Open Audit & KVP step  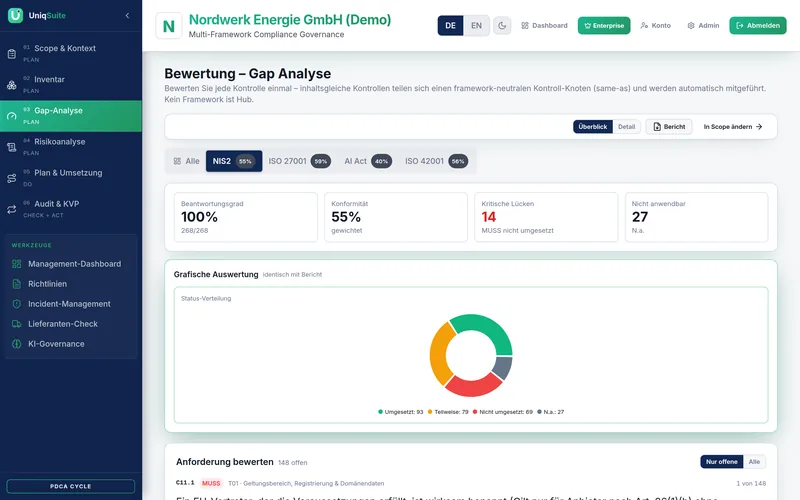pos(71,209)
